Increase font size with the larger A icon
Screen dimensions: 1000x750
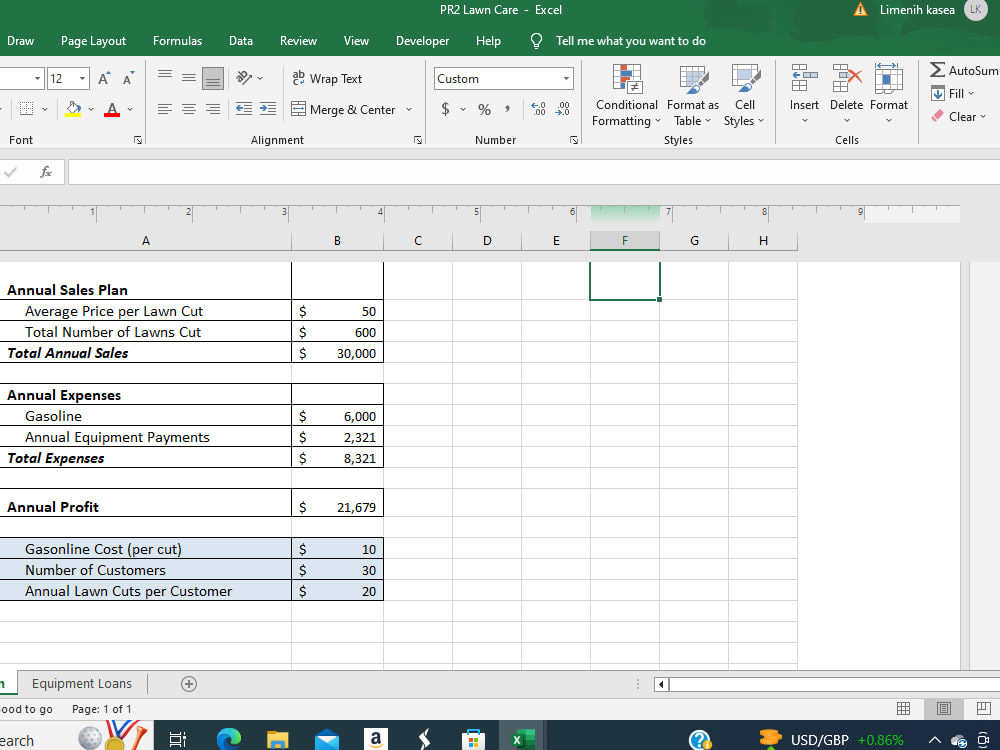click(103, 78)
